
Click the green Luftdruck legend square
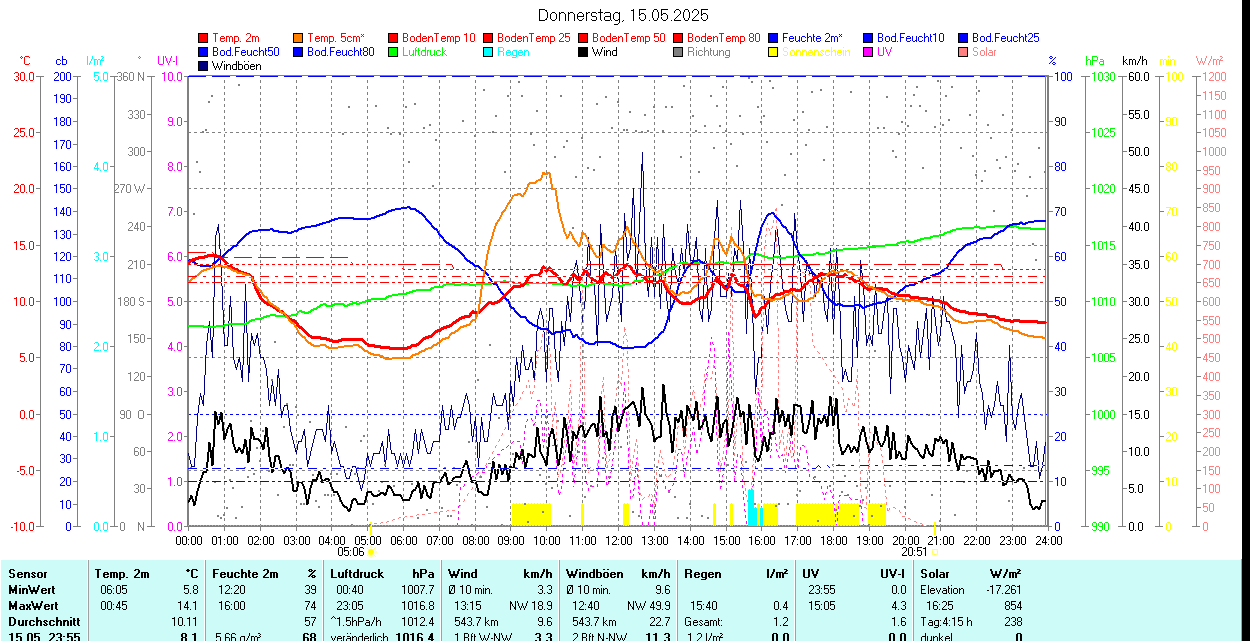pyautogui.click(x=394, y=52)
